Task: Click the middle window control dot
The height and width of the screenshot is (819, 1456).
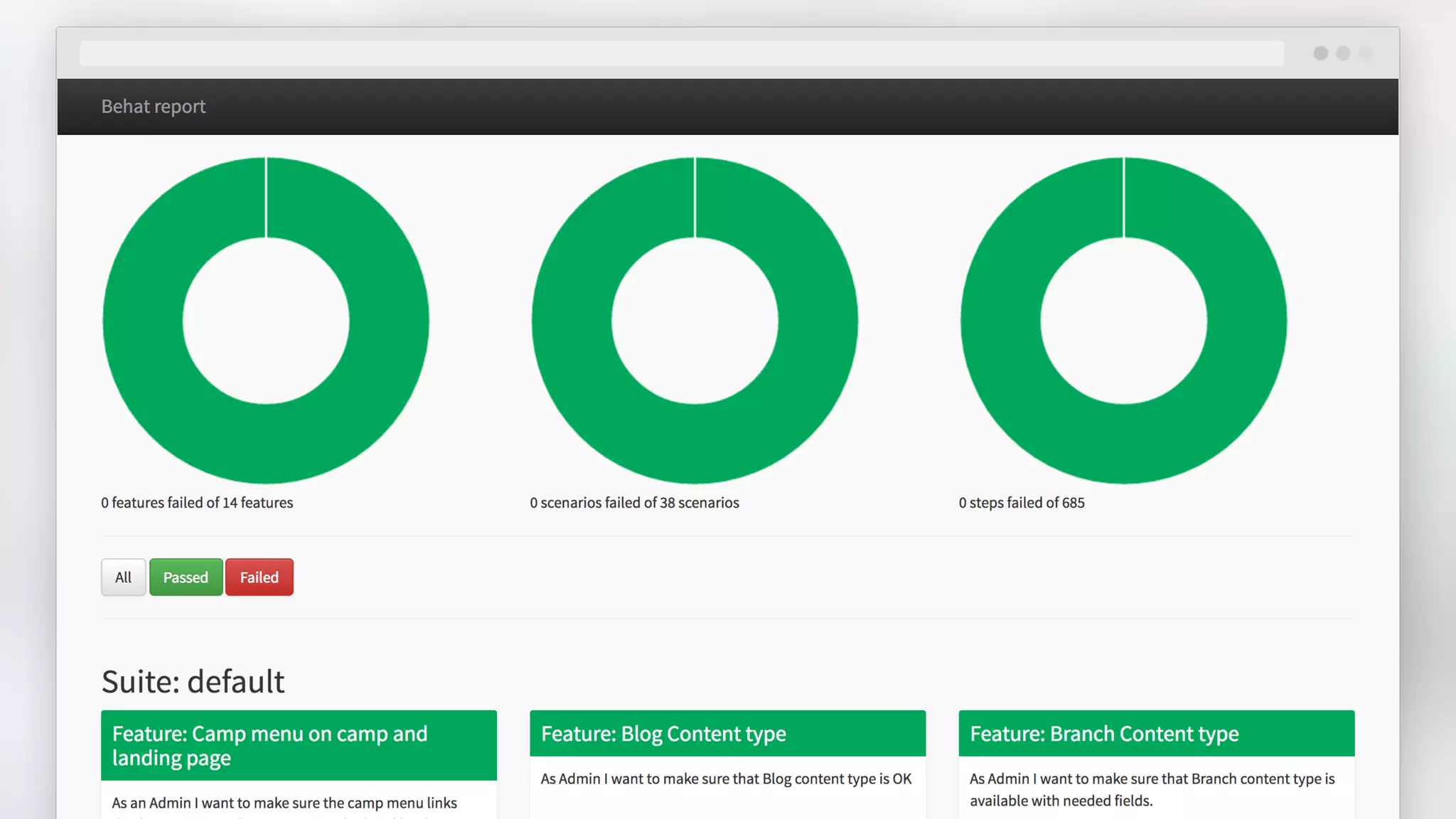Action: (x=1343, y=53)
